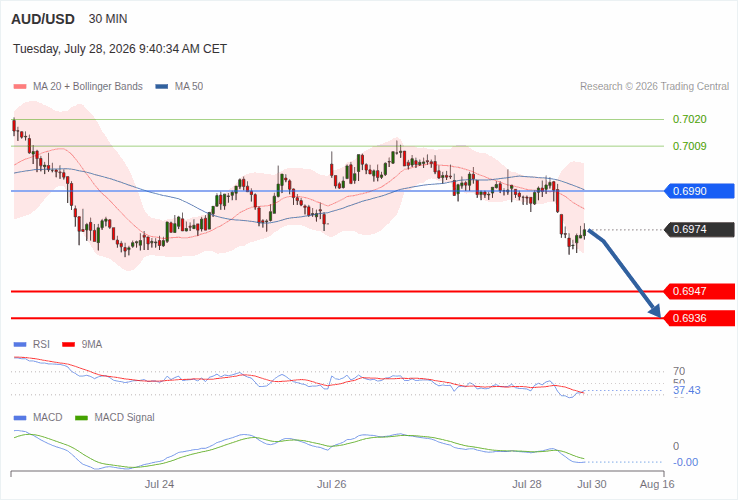The width and height of the screenshot is (738, 500).
Task: Click the Aug 16 date axis label
Action: (x=657, y=484)
